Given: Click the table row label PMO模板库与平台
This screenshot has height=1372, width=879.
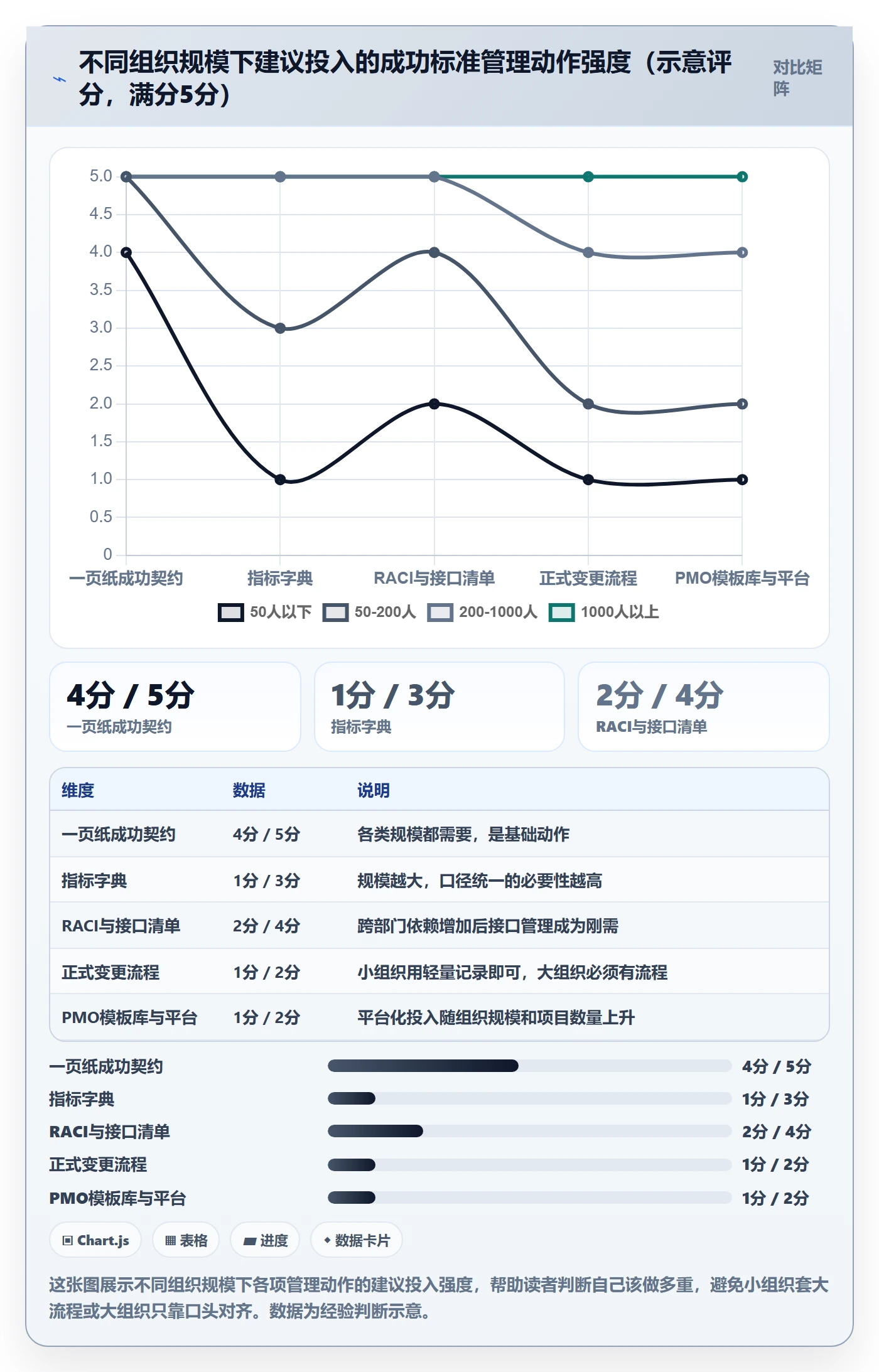Looking at the screenshot, I should click(x=129, y=1017).
